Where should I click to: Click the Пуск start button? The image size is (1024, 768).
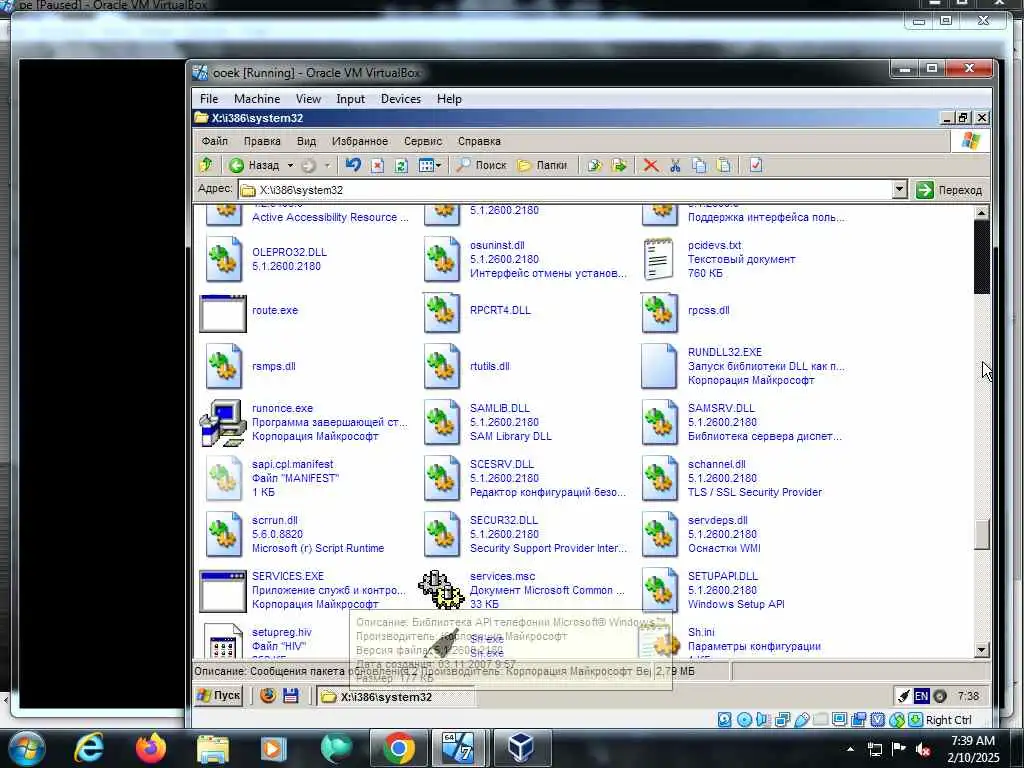(219, 696)
